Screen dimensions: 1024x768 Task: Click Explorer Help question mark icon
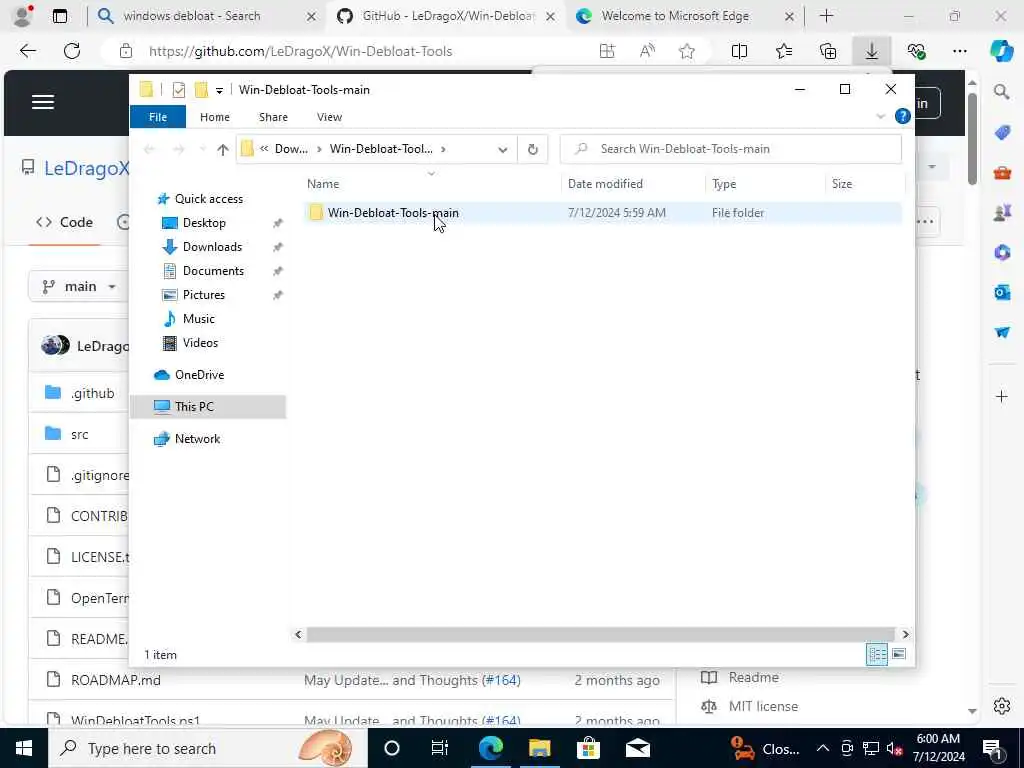903,116
